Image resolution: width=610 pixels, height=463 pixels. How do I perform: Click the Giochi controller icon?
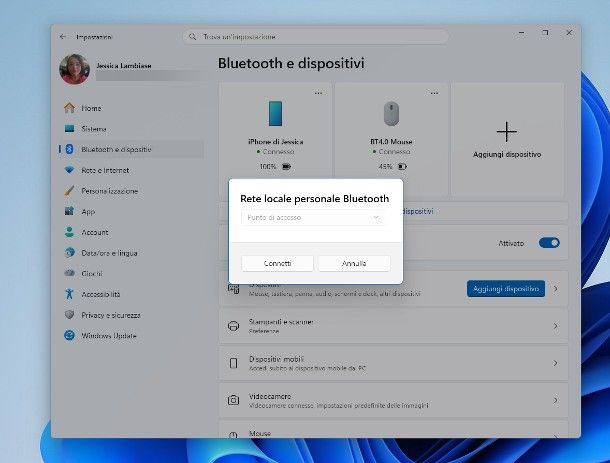[70, 273]
